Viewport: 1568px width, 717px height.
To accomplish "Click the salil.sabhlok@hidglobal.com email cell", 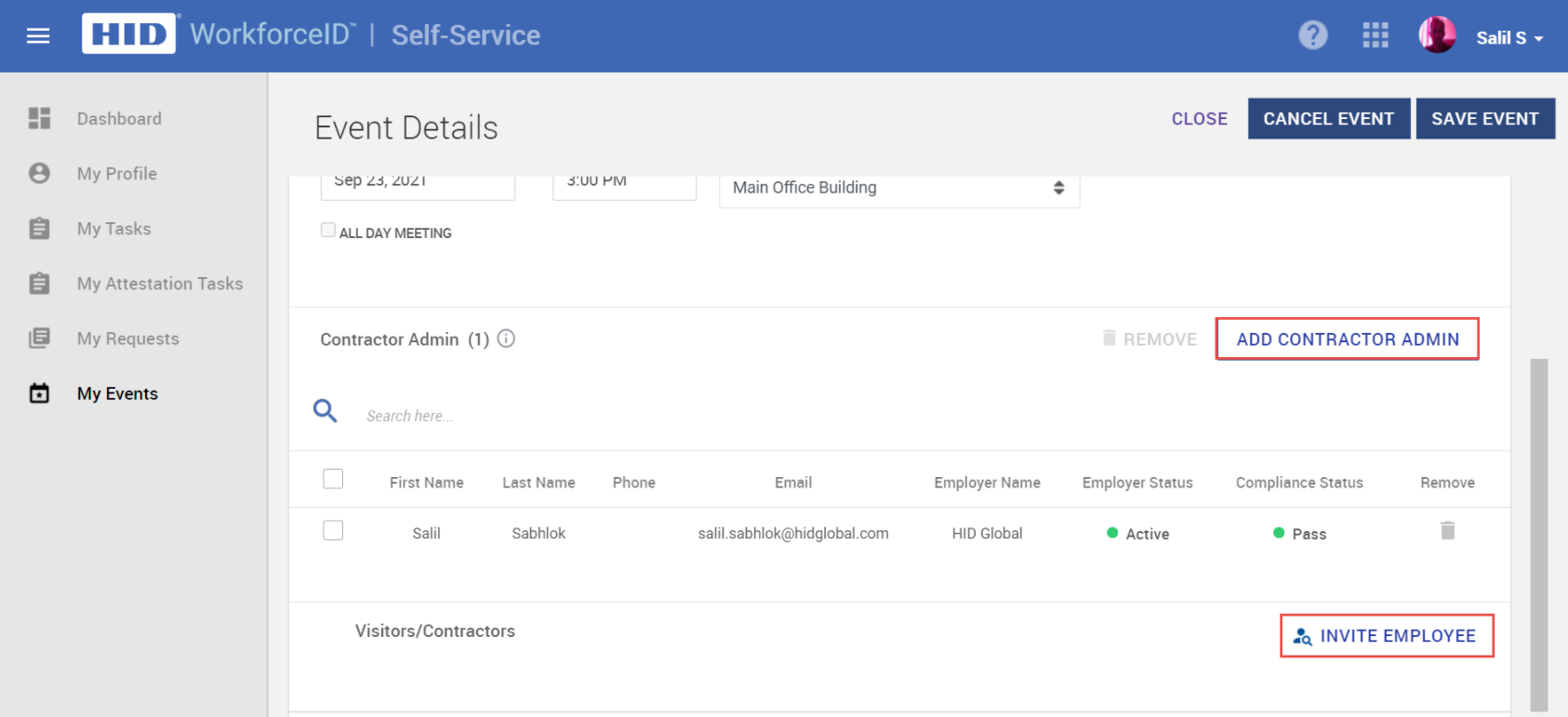I will tap(793, 533).
